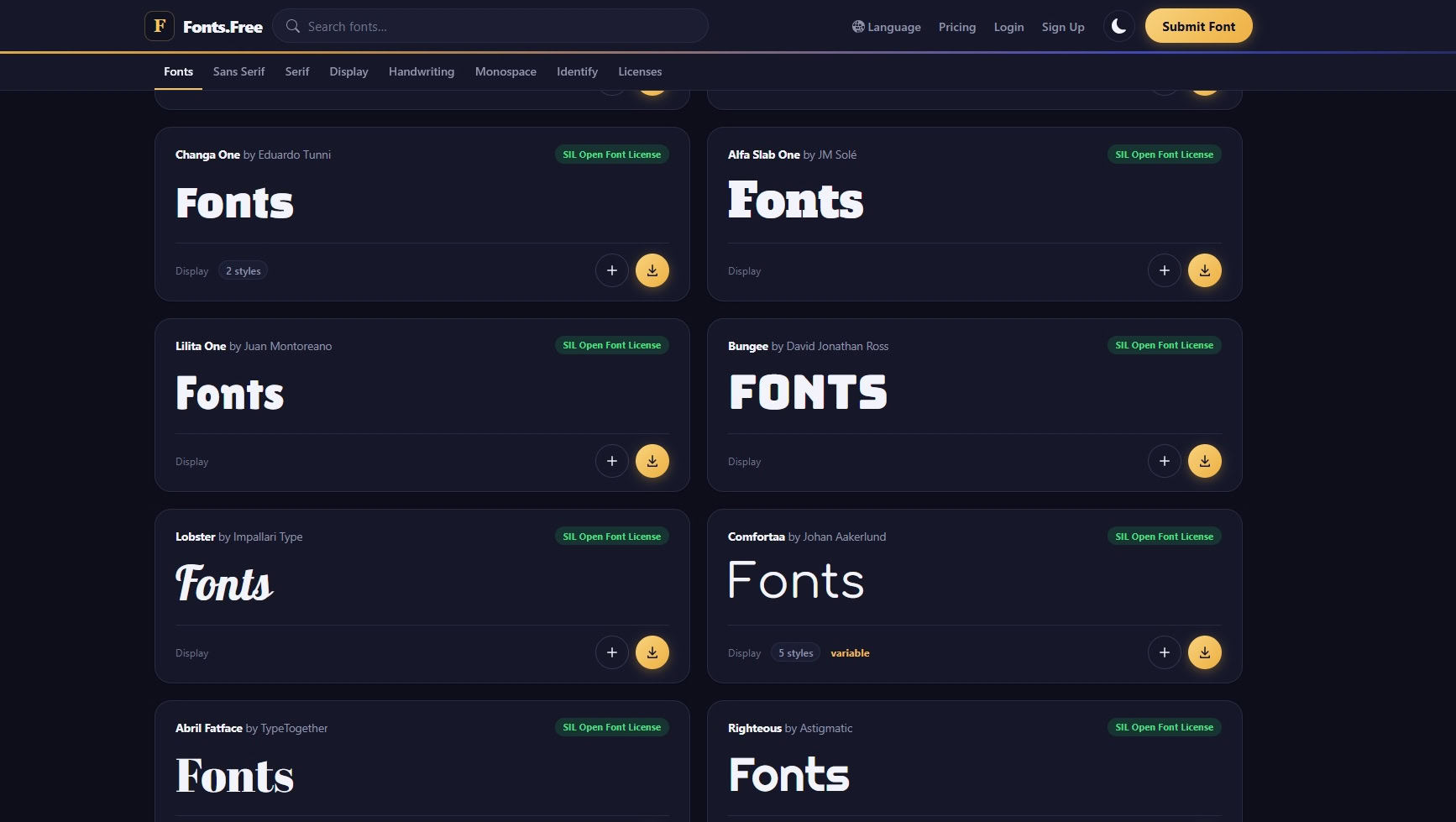Open the Login link

point(1008,27)
